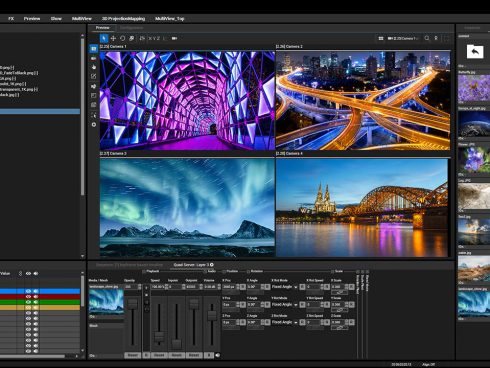Click the magnifier search icon in preview toolbar
490x368 pixels.
[x=427, y=38]
